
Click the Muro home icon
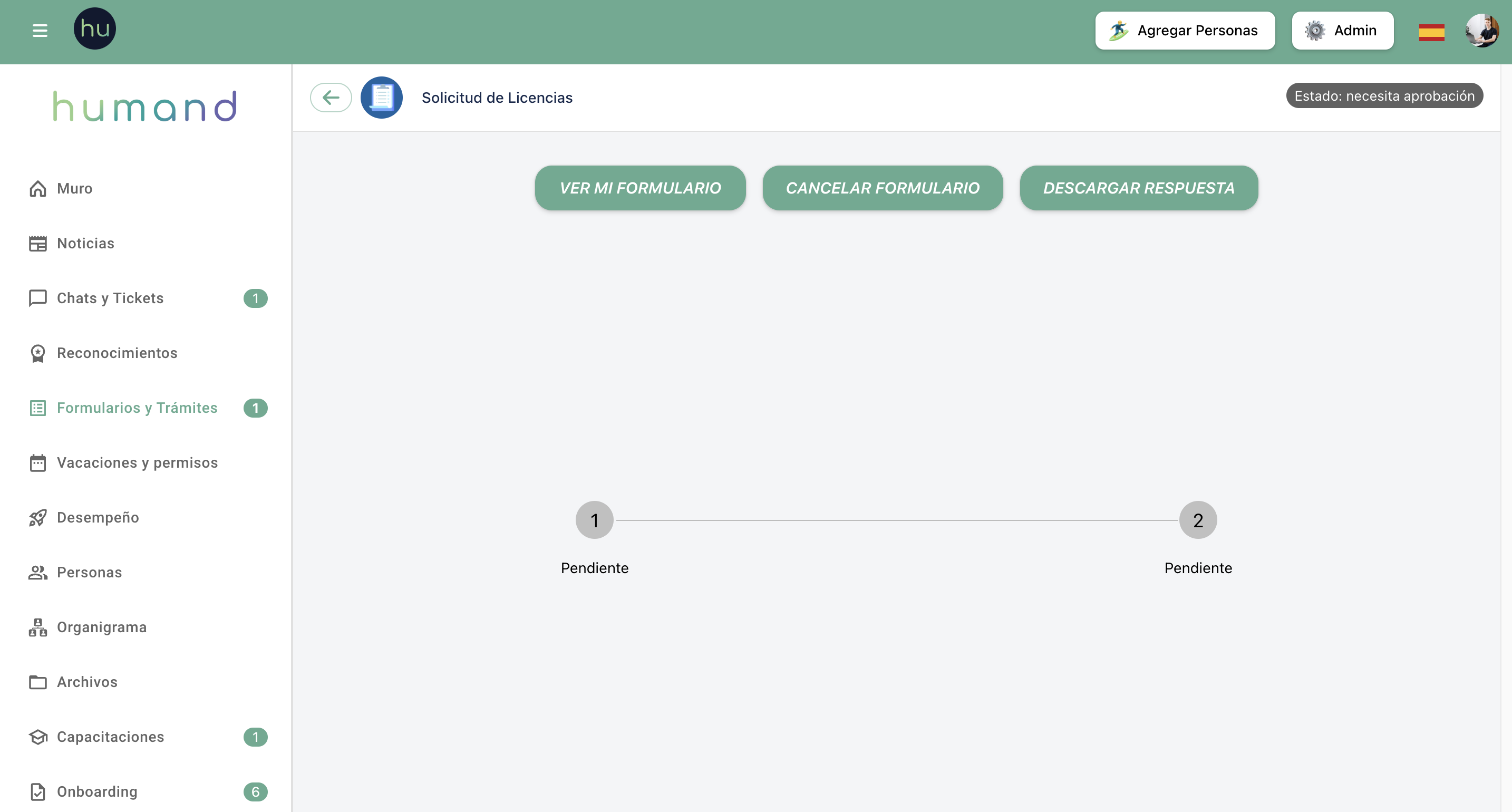38,188
